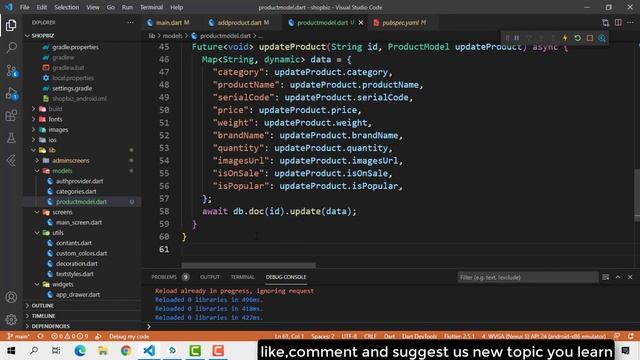This screenshot has height=360, width=640.
Task: Click Dart DevTools in status bar
Action: pos(419,336)
